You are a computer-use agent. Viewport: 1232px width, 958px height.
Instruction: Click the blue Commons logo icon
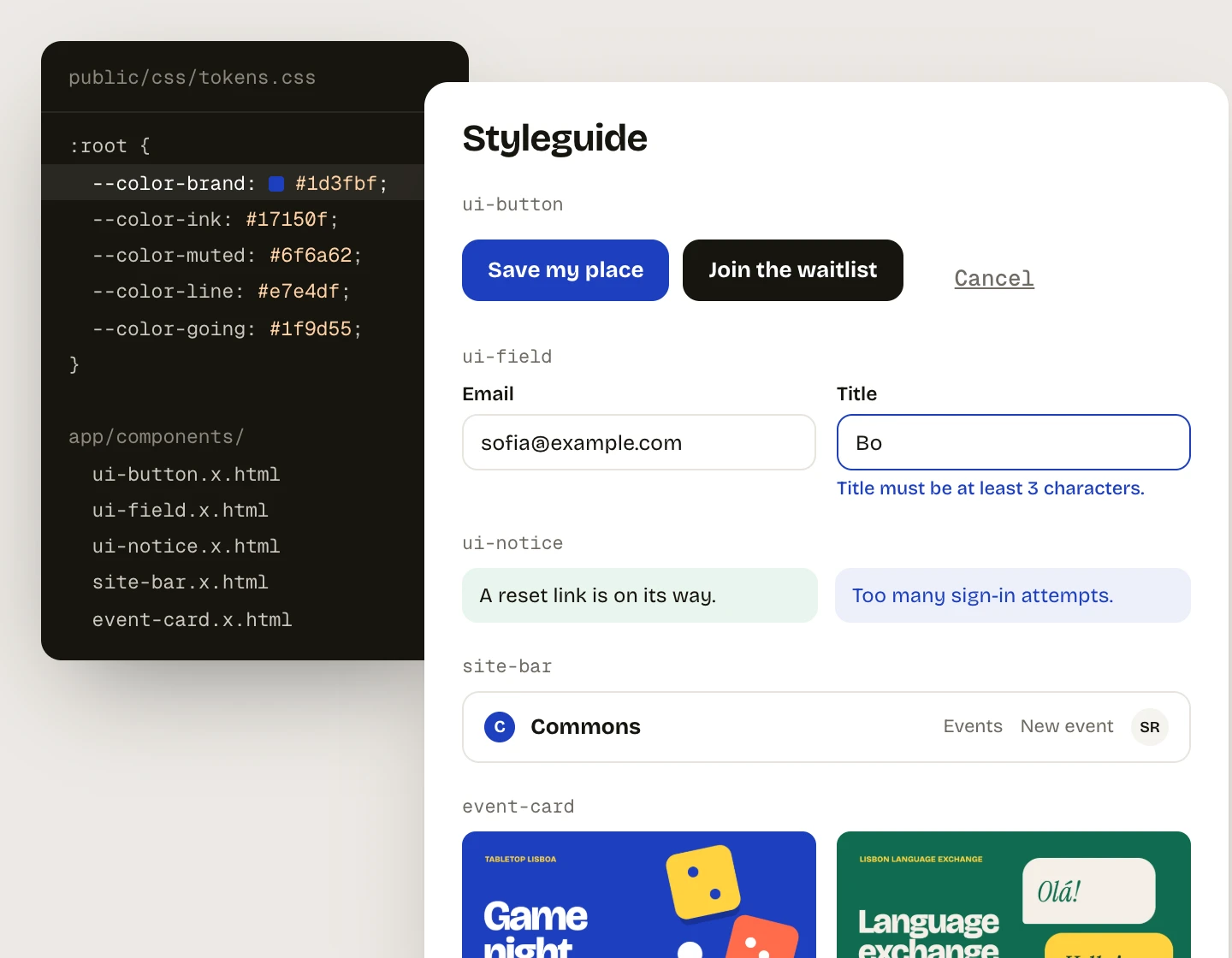coord(500,727)
